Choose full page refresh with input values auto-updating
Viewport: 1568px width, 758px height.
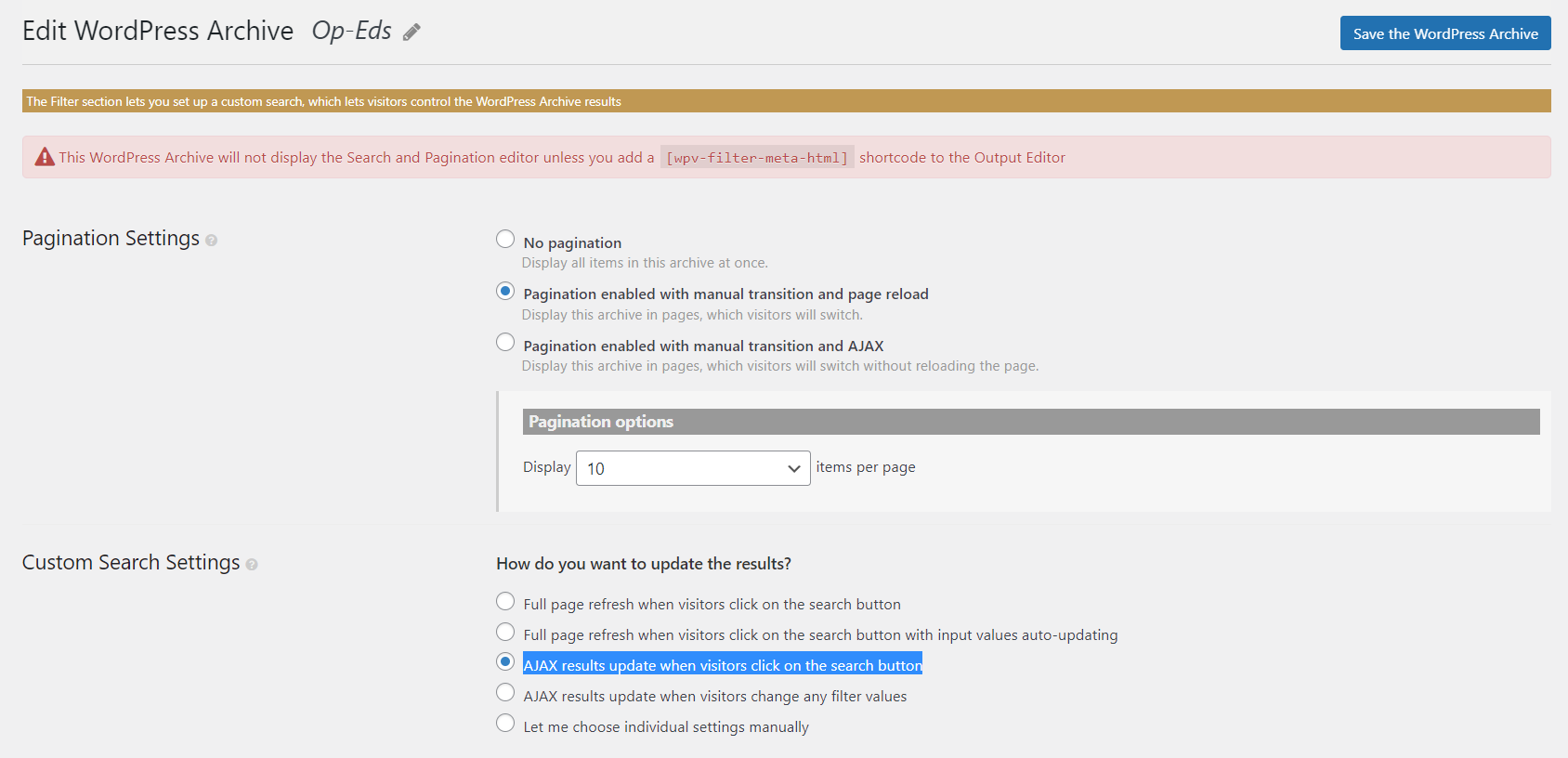tap(505, 633)
